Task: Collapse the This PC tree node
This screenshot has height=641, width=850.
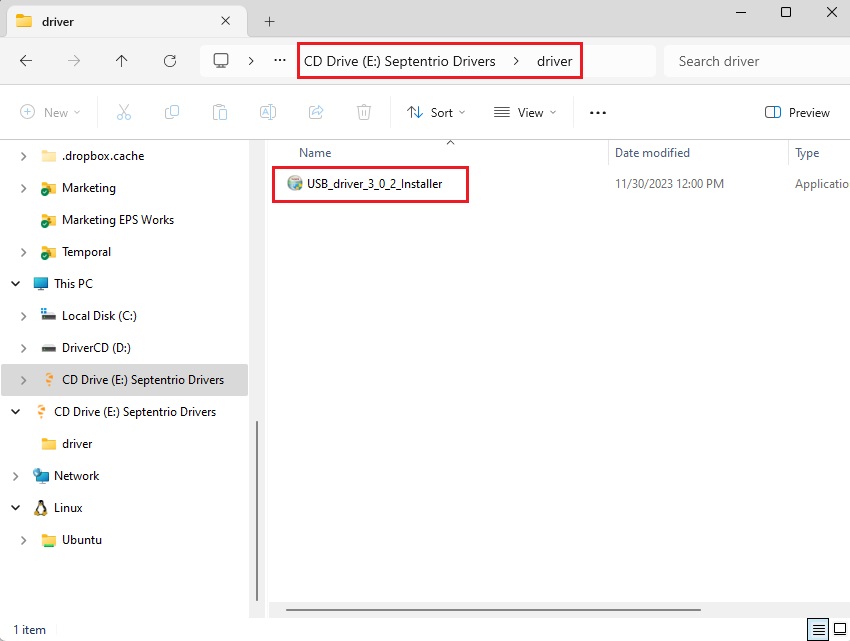Action: pyautogui.click(x=16, y=284)
